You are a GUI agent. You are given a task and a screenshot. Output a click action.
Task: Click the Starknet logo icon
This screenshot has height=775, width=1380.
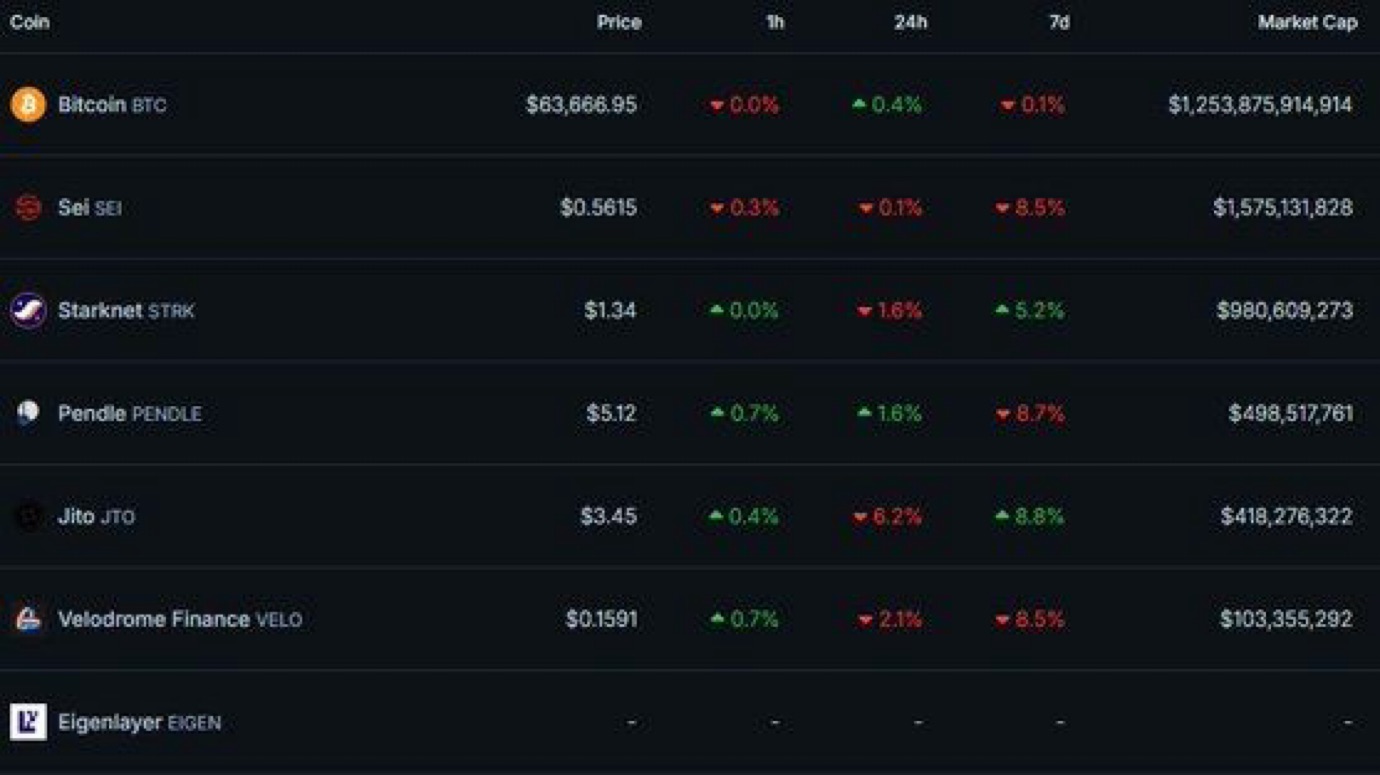28,310
